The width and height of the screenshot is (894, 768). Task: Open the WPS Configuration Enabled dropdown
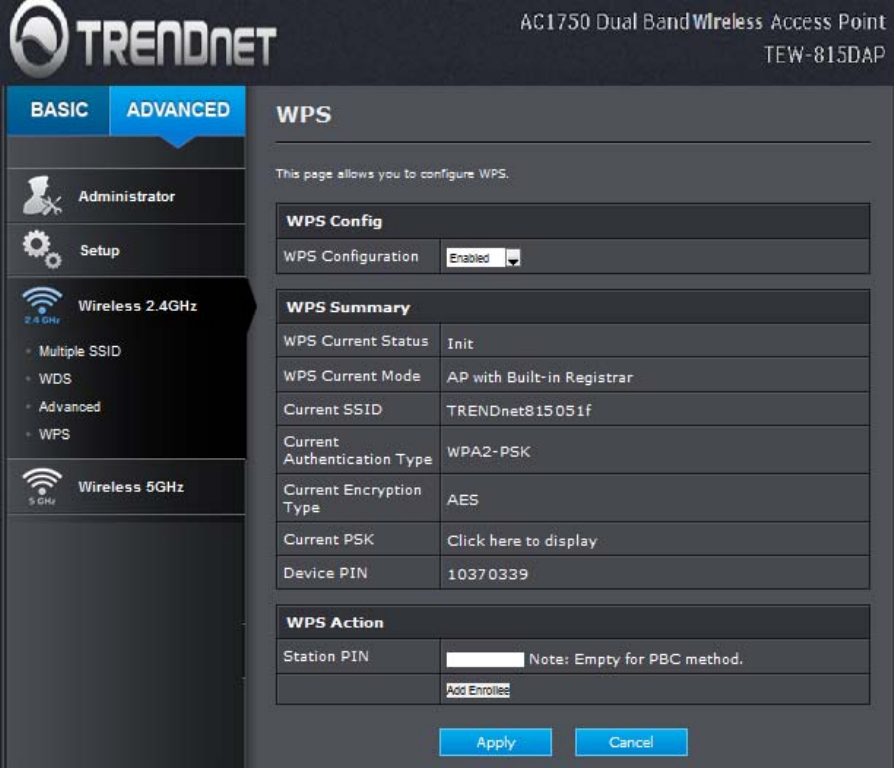483,258
